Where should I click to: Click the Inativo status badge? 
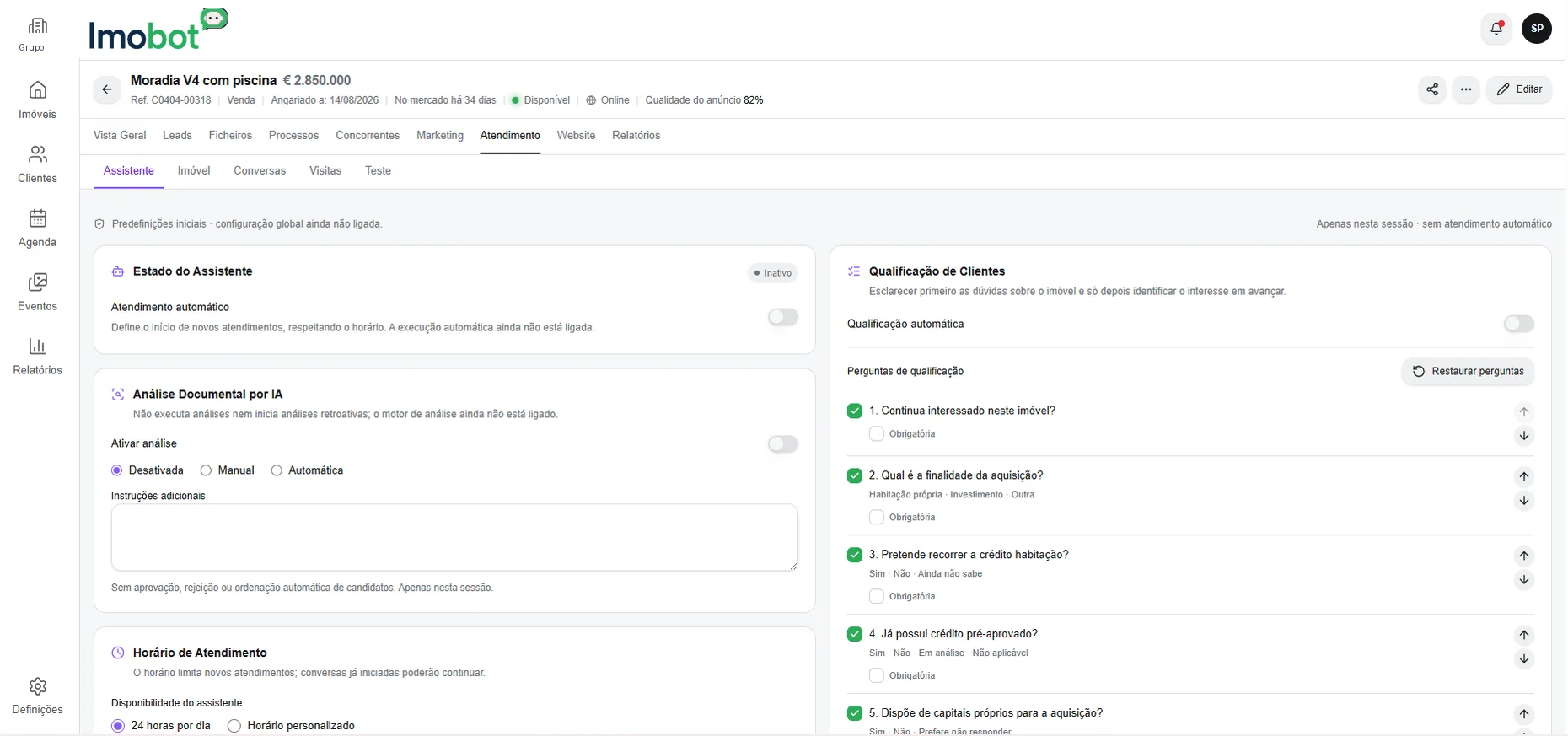[773, 273]
